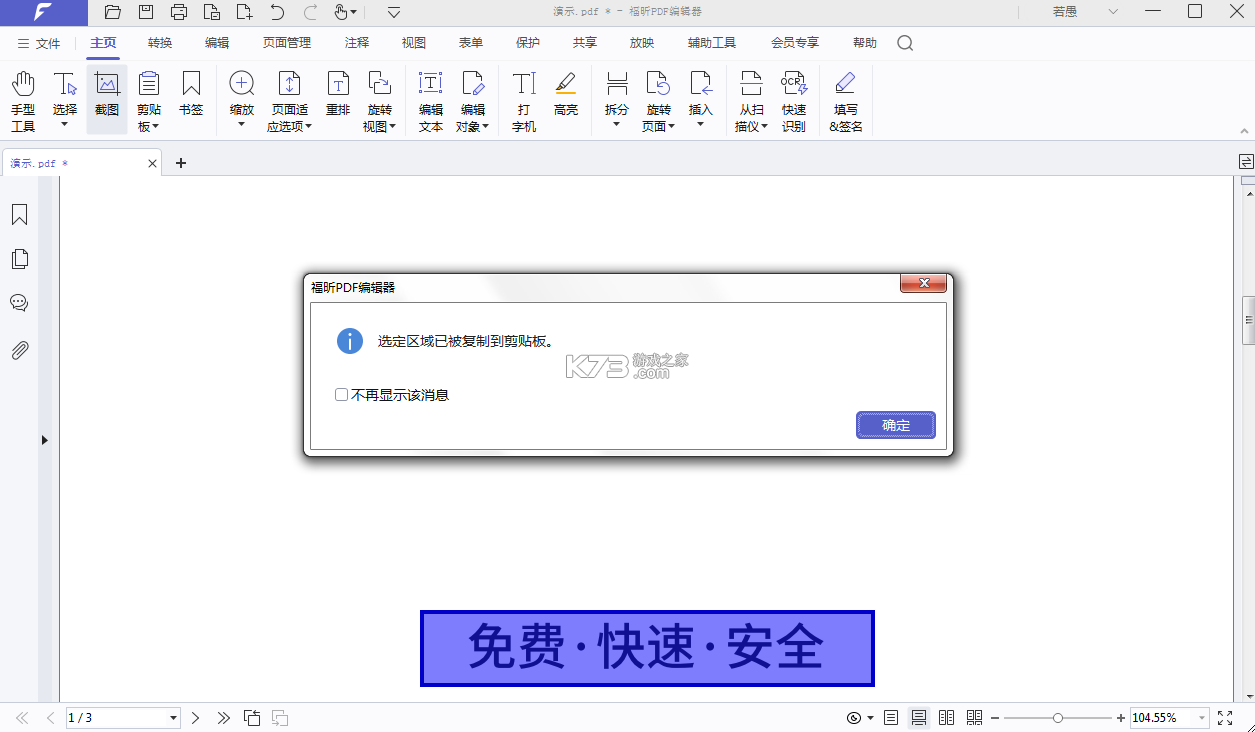The image size is (1255, 732).
Task: Switch to single page view mode
Action: (x=891, y=718)
